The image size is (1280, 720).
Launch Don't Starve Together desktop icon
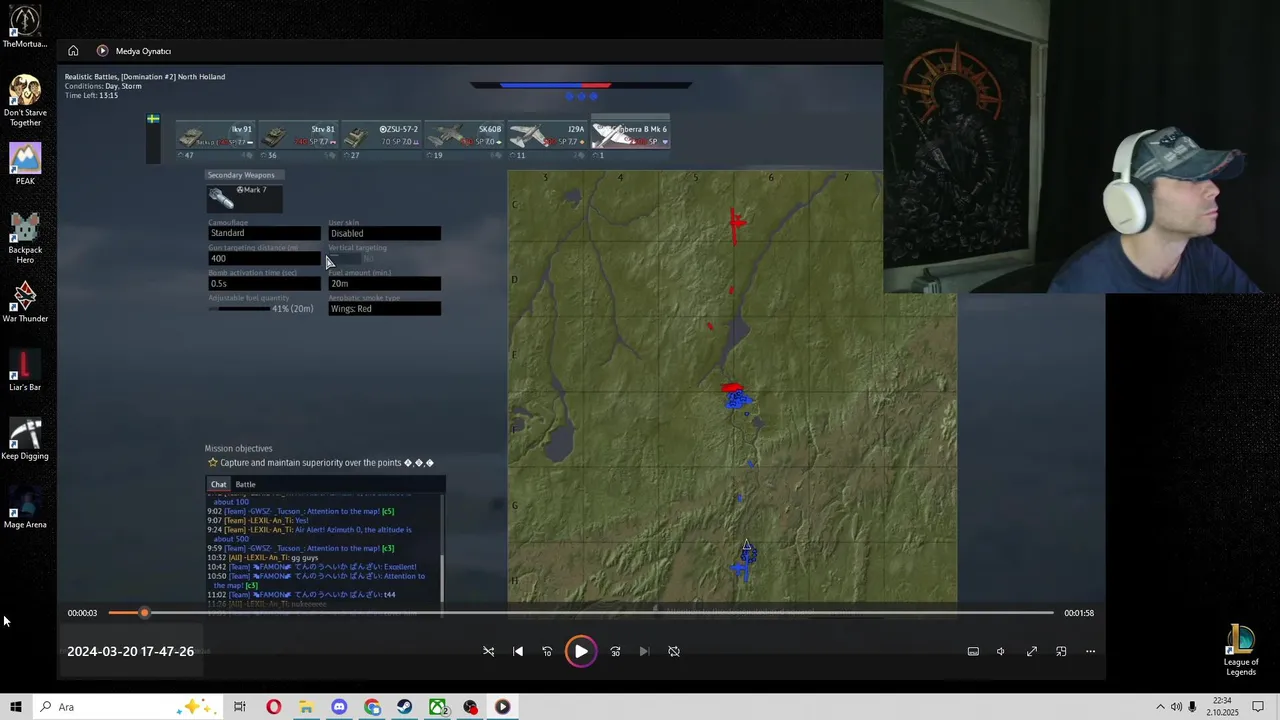coord(25,100)
